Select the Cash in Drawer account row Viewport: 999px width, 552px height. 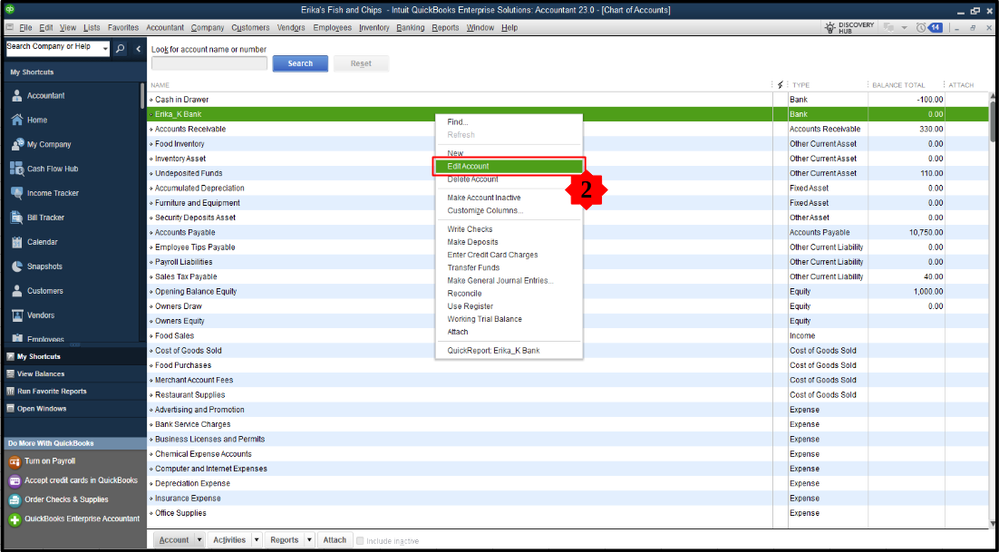coord(568,99)
